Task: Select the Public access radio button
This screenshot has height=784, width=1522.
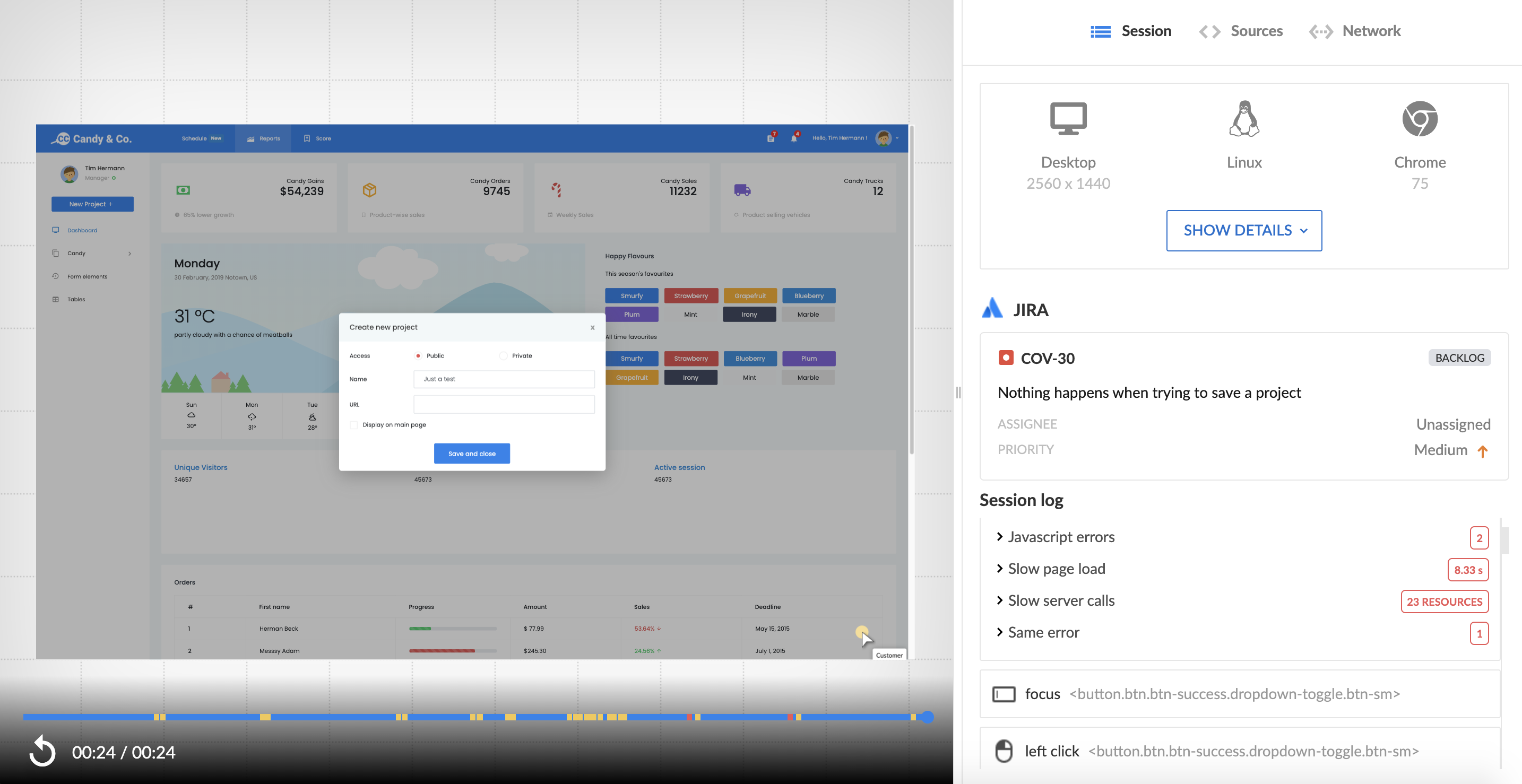Action: pyautogui.click(x=418, y=356)
